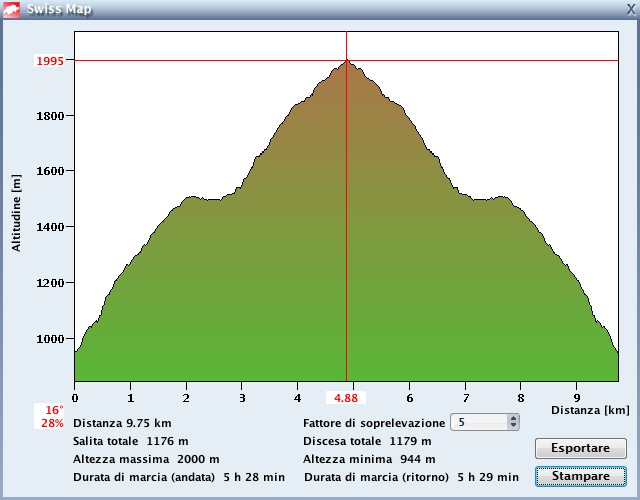Image resolution: width=640 pixels, height=500 pixels.
Task: Click the red 4.88 distance marker label
Action: click(347, 398)
